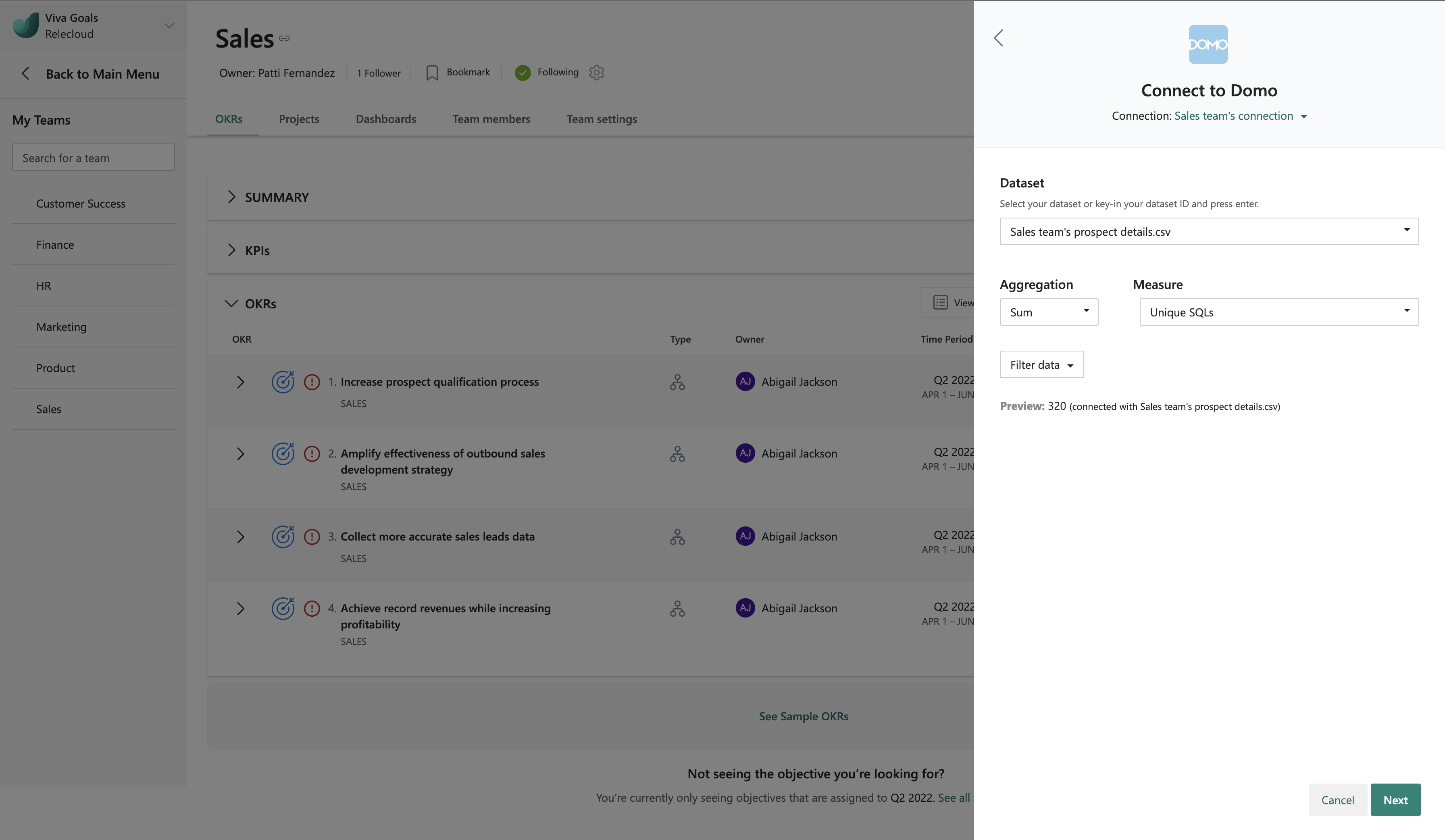Click the Next button
The image size is (1445, 840).
coord(1395,800)
